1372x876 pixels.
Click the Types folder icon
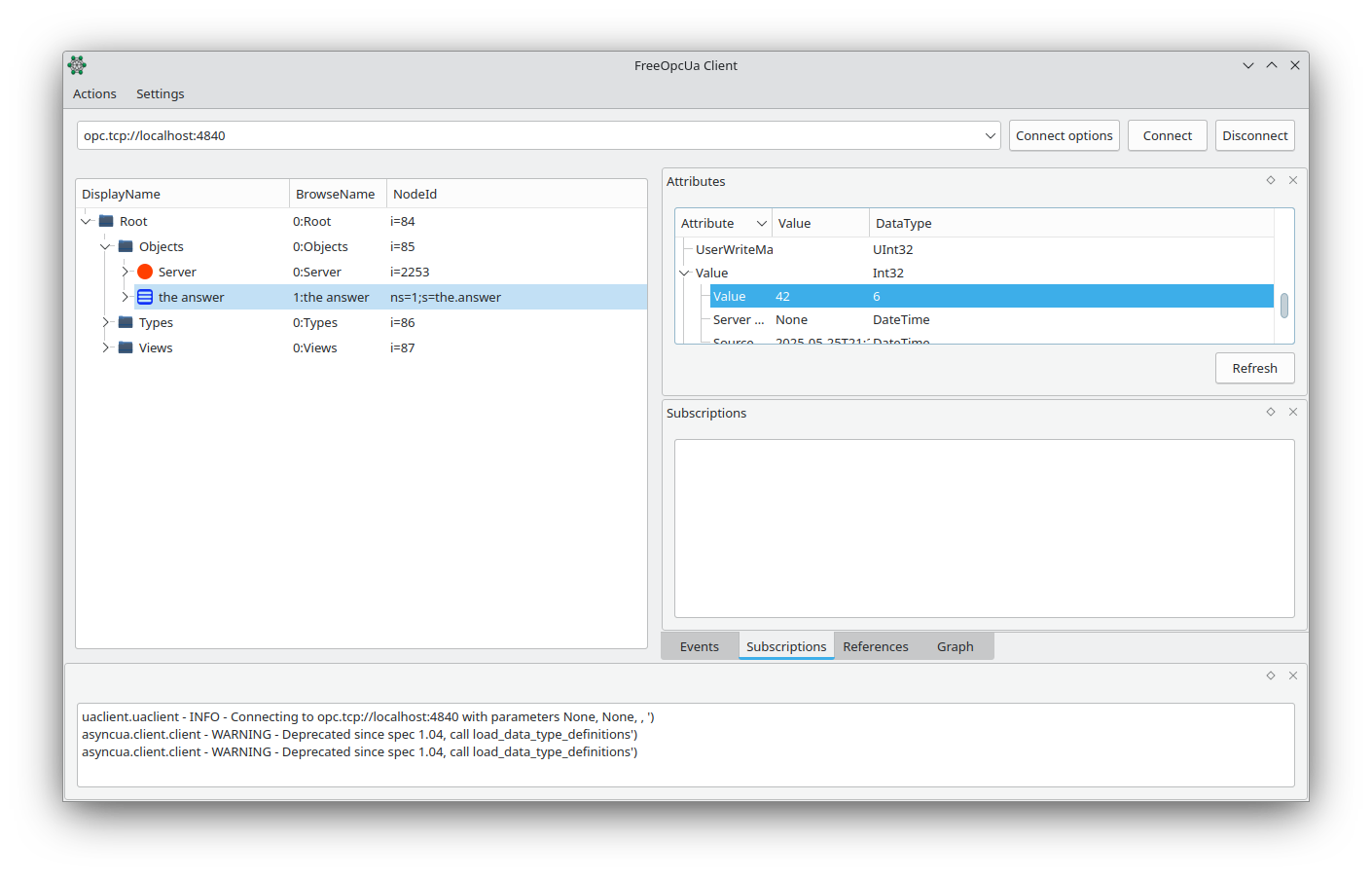(x=126, y=322)
